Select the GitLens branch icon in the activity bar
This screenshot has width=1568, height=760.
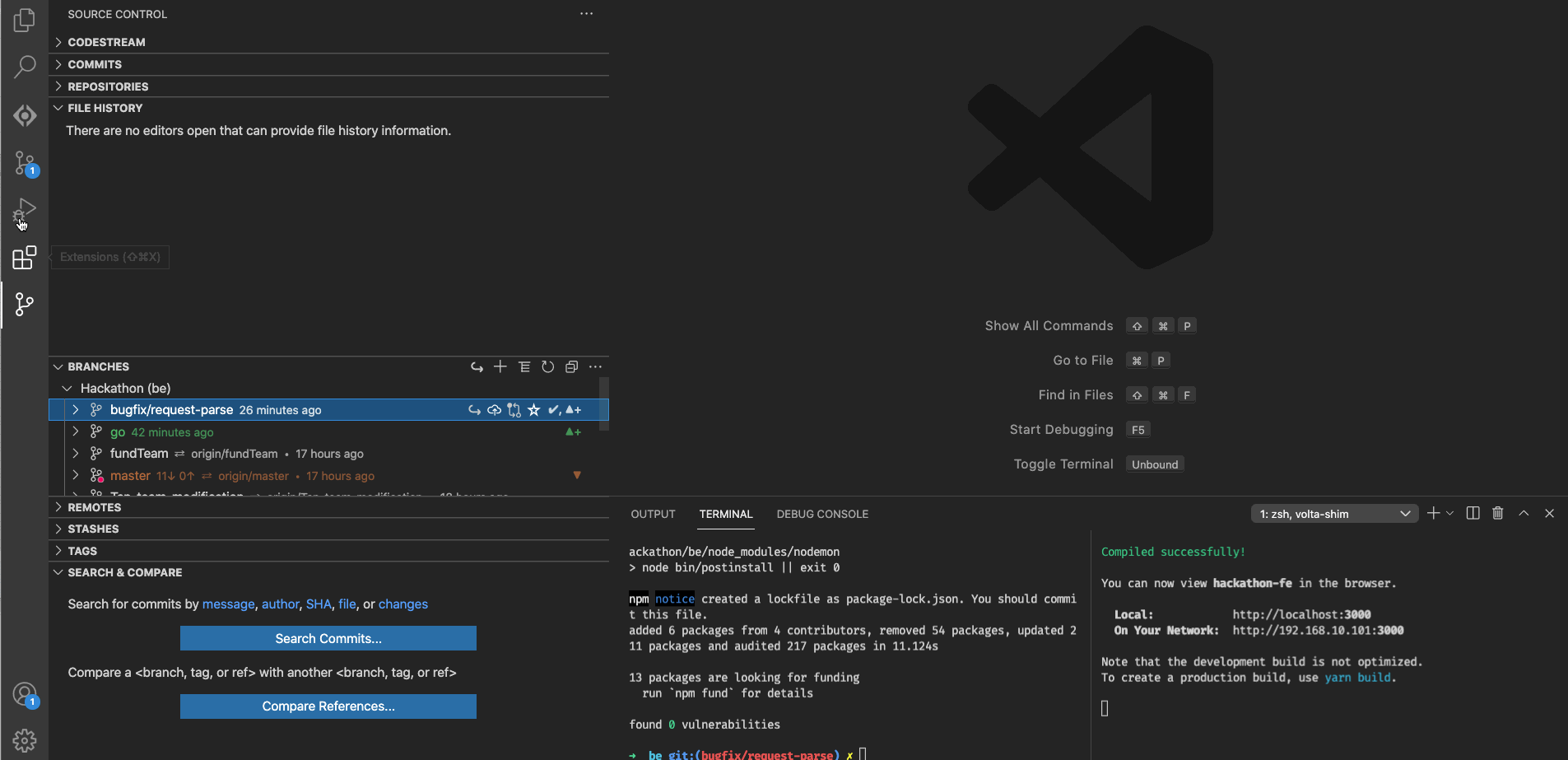(25, 305)
